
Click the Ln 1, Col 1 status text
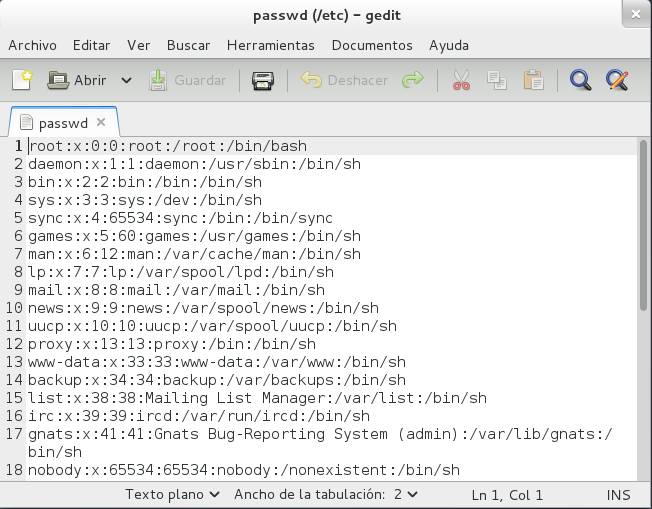(507, 495)
